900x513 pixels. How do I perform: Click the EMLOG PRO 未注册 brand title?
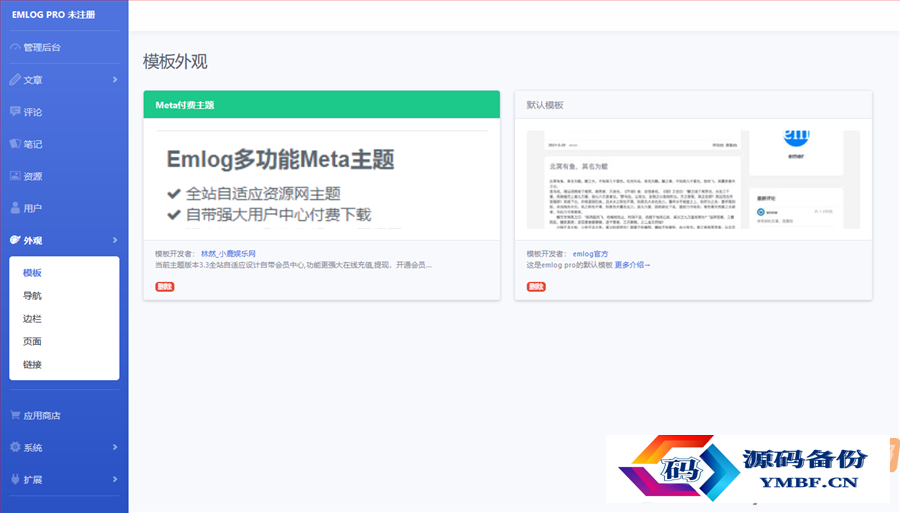[53, 15]
